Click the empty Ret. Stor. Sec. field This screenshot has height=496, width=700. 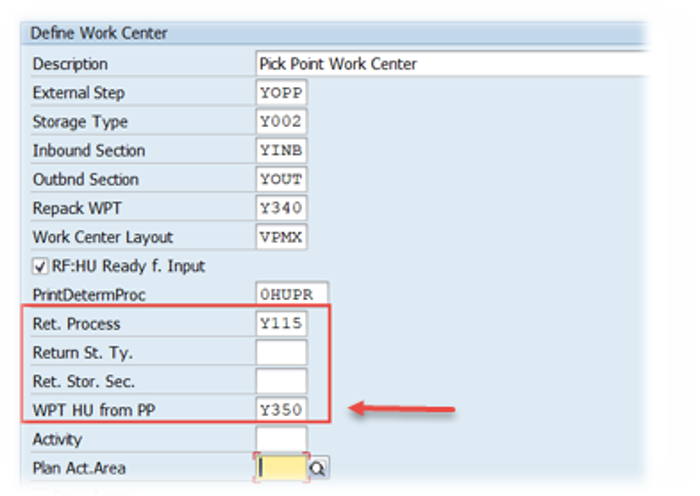click(281, 381)
